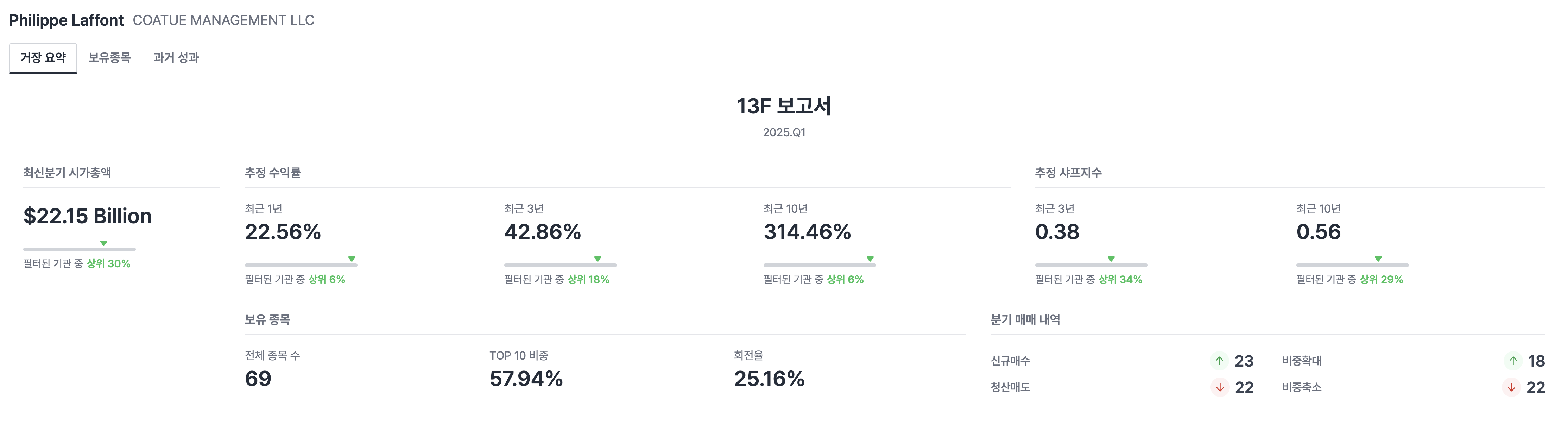Click green up arrow beside 비중확대
This screenshot has width=1568, height=424.
(x=1513, y=361)
